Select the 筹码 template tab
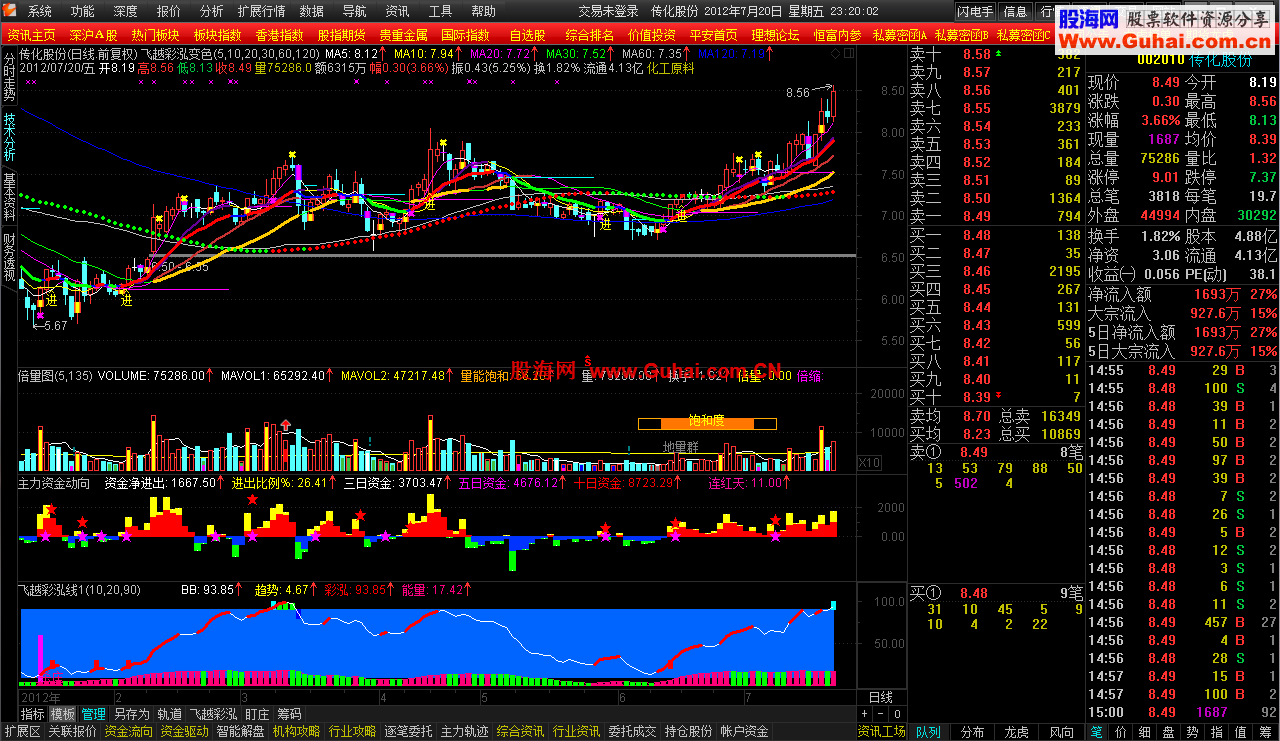 289,714
